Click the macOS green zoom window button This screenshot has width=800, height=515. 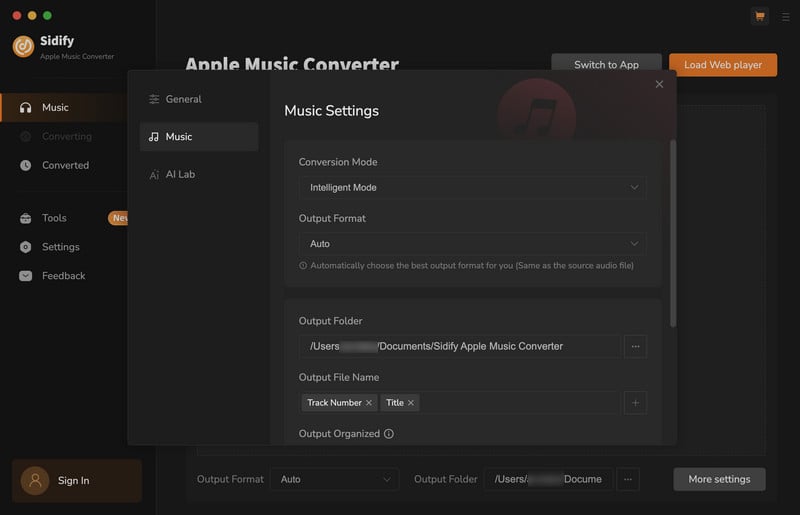47,15
